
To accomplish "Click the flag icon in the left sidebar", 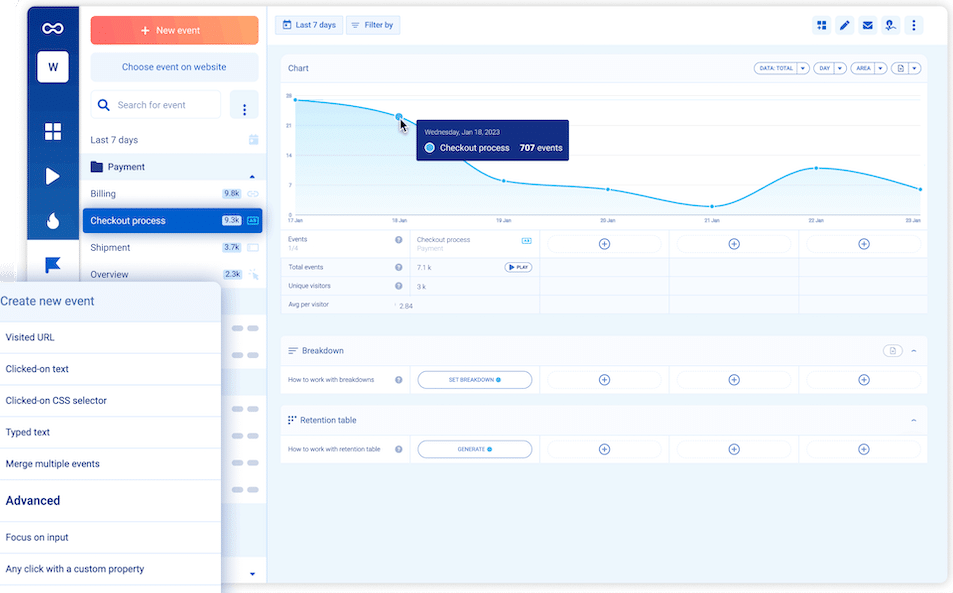I will click(x=53, y=265).
